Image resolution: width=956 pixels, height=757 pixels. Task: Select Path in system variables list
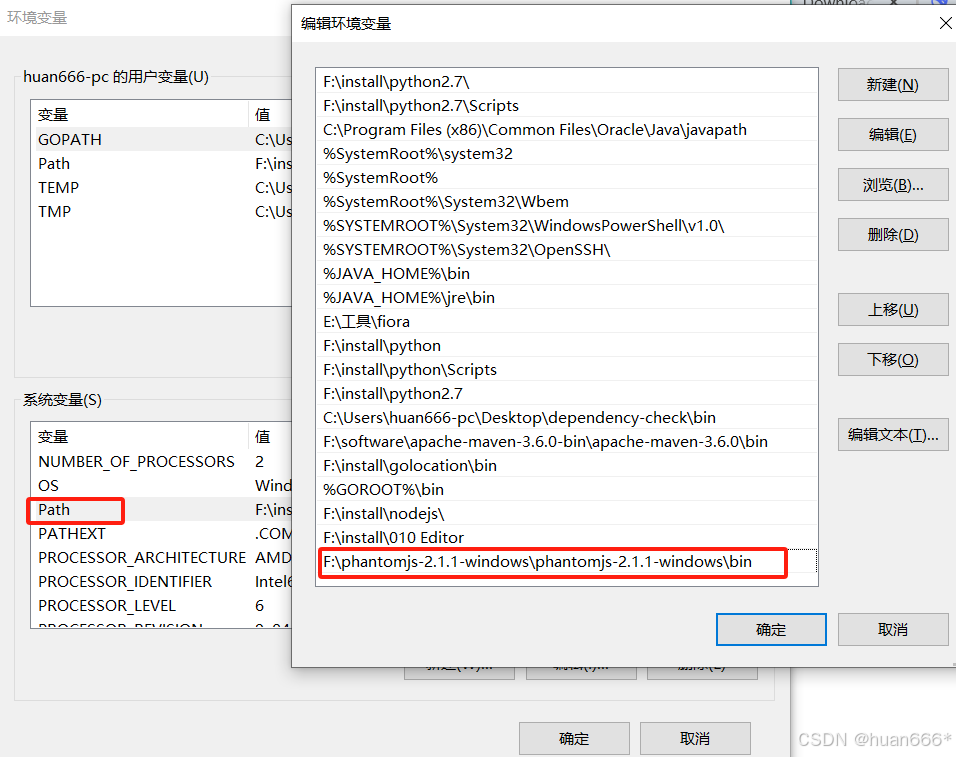(162, 510)
